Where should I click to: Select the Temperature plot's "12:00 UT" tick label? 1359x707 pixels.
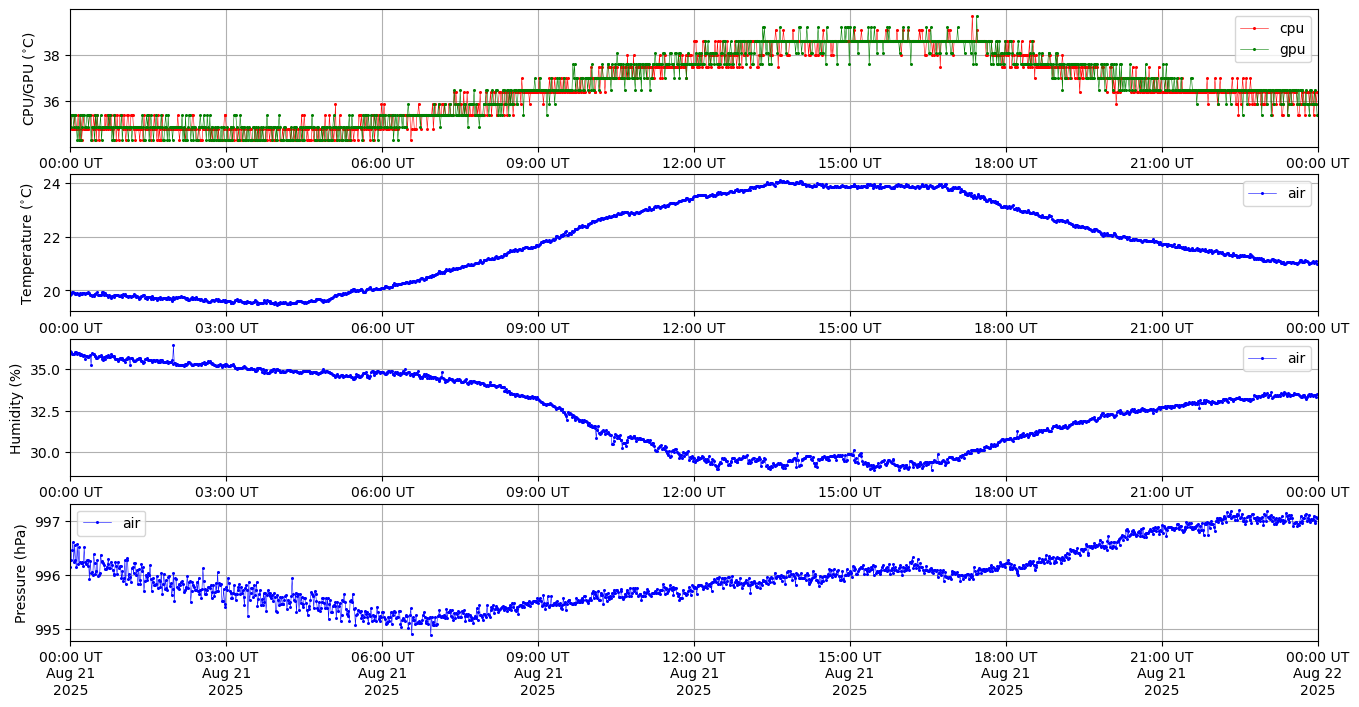coord(694,328)
